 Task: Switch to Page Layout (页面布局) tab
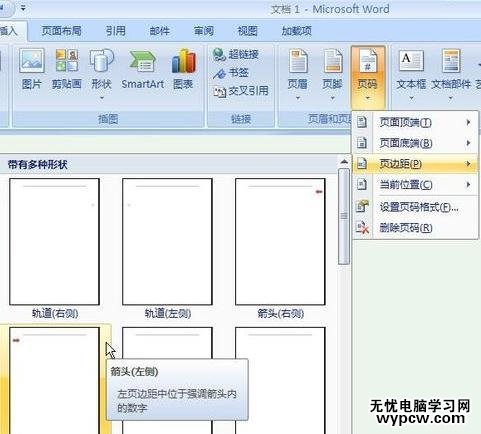coord(61,31)
